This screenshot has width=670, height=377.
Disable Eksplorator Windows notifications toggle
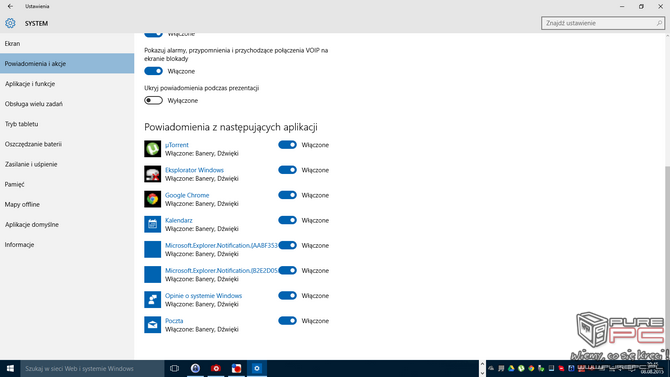(287, 170)
